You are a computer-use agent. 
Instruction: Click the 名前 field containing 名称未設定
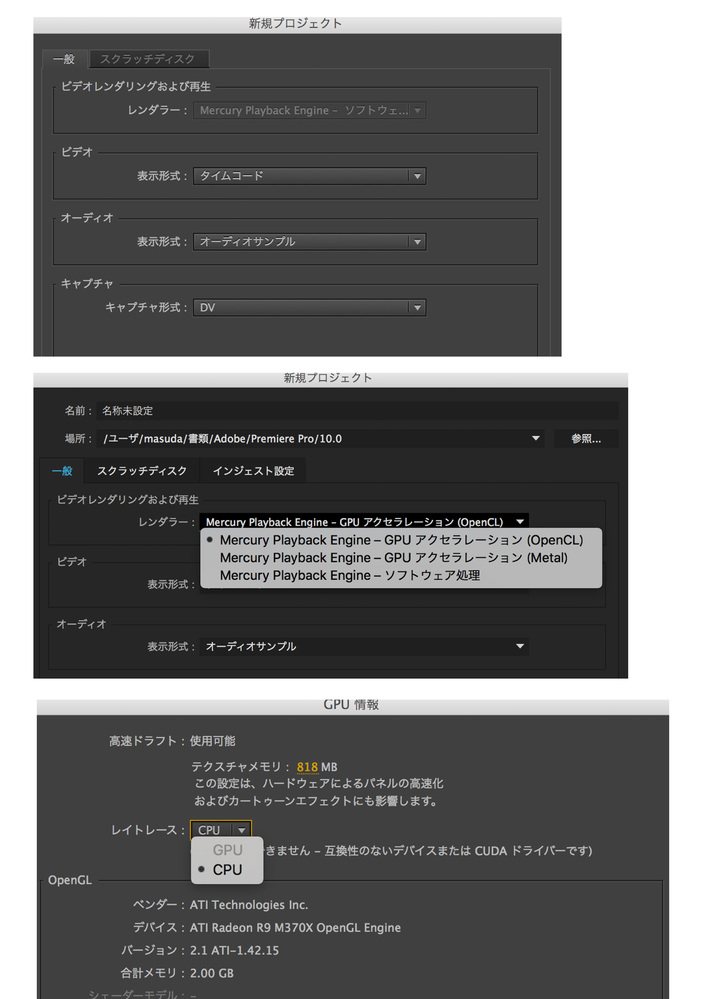pos(357,411)
